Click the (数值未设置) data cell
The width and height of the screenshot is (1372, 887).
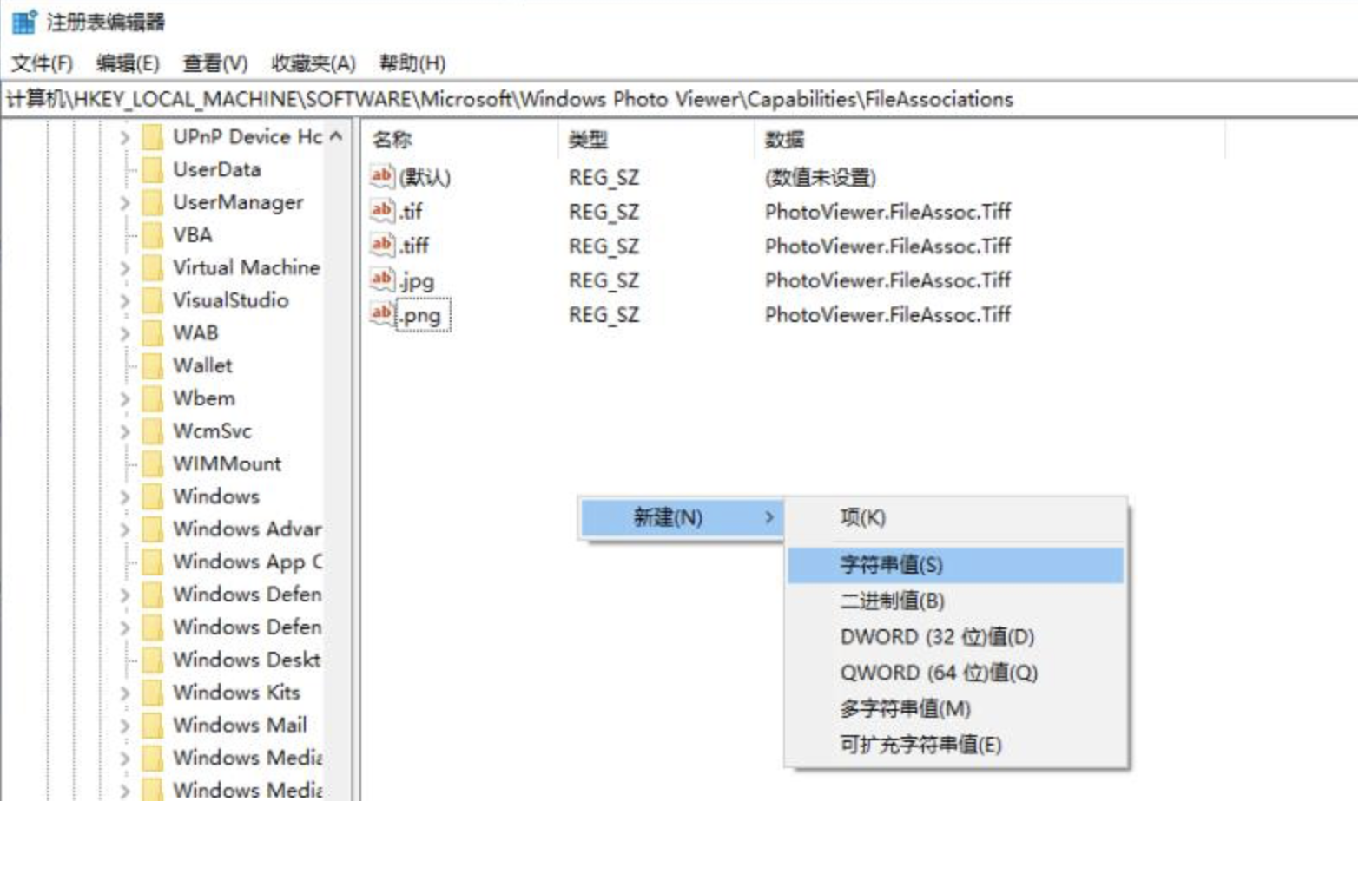click(820, 178)
